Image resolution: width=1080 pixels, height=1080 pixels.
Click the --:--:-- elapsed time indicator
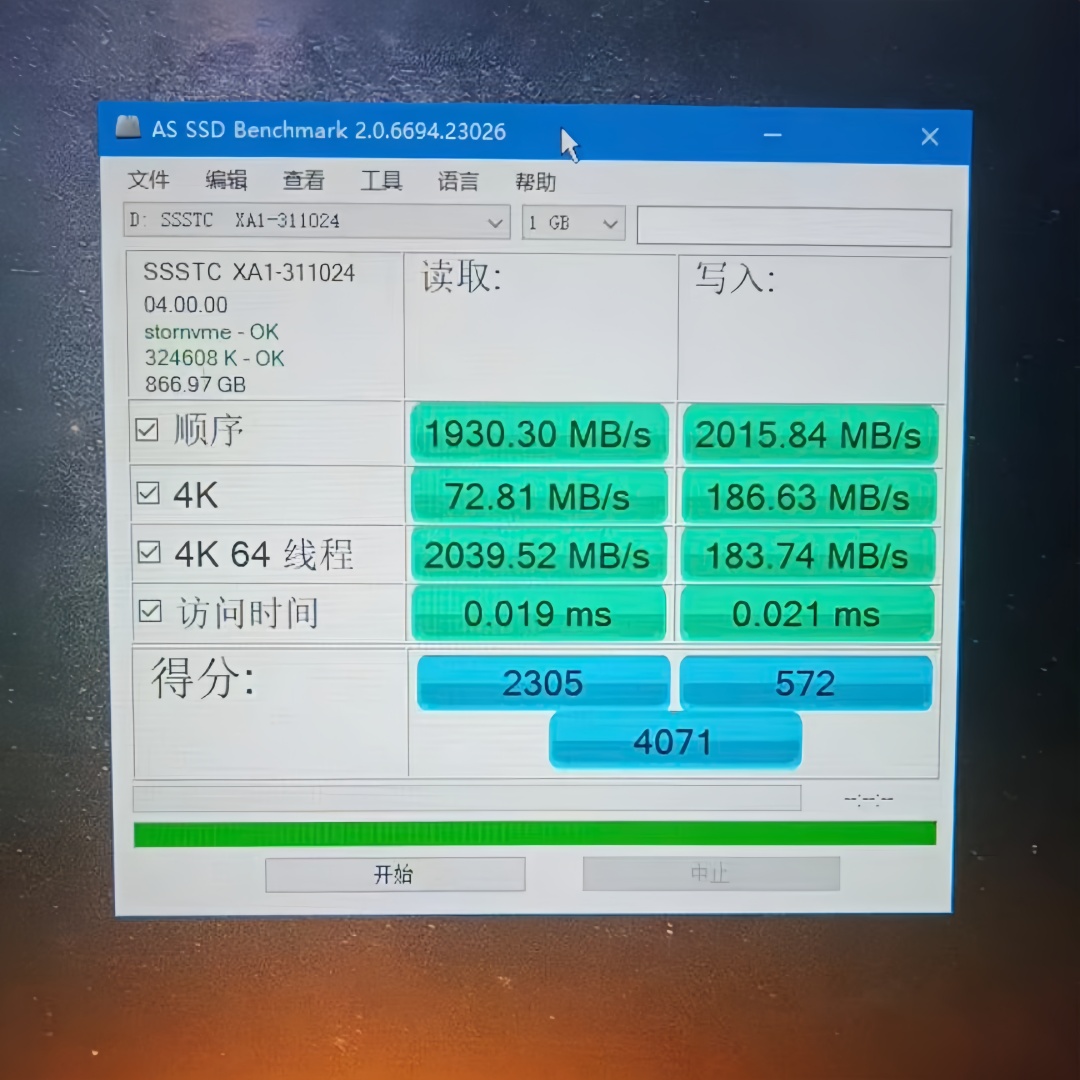[x=869, y=799]
